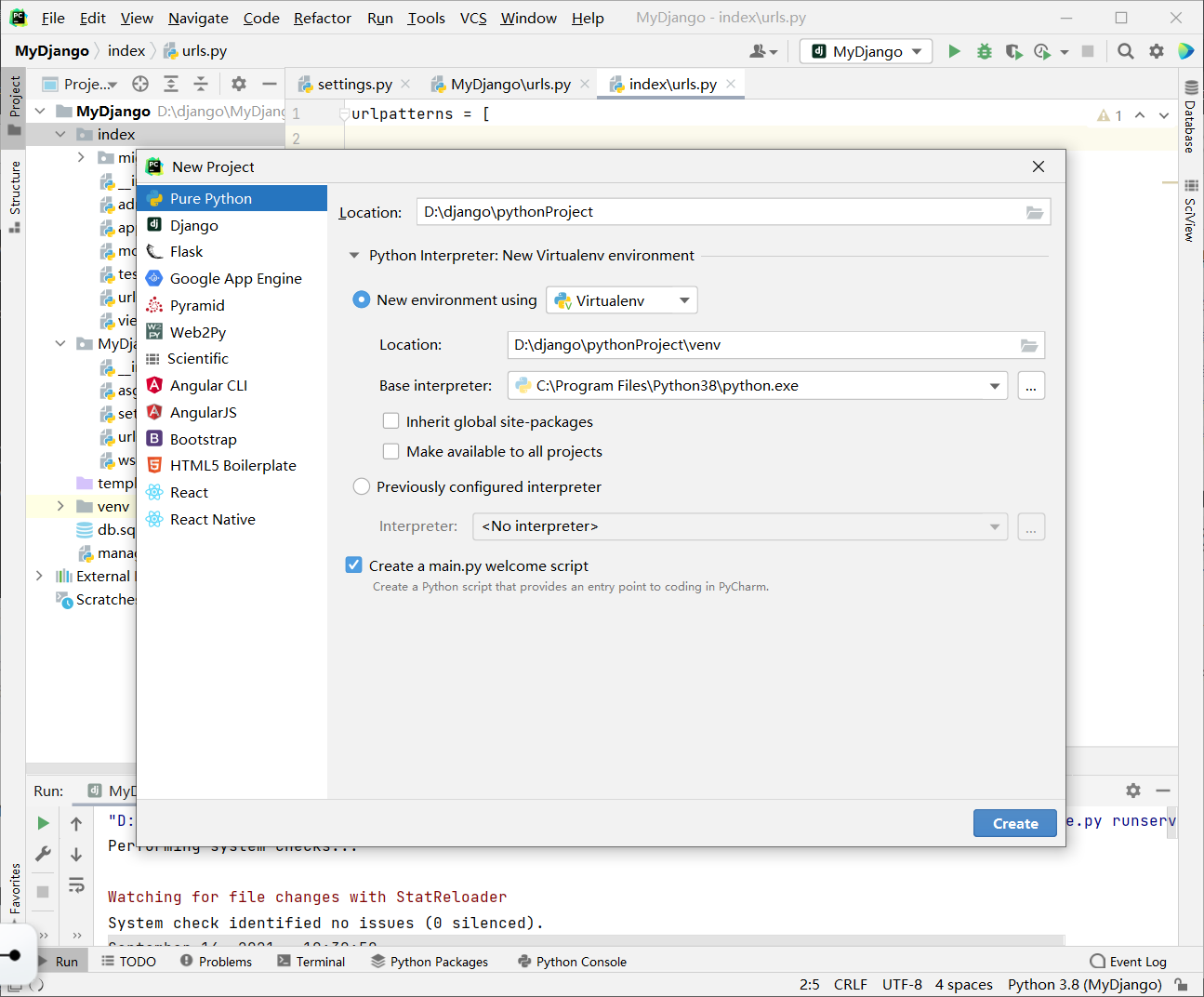Open the Refactor menu

(x=322, y=18)
